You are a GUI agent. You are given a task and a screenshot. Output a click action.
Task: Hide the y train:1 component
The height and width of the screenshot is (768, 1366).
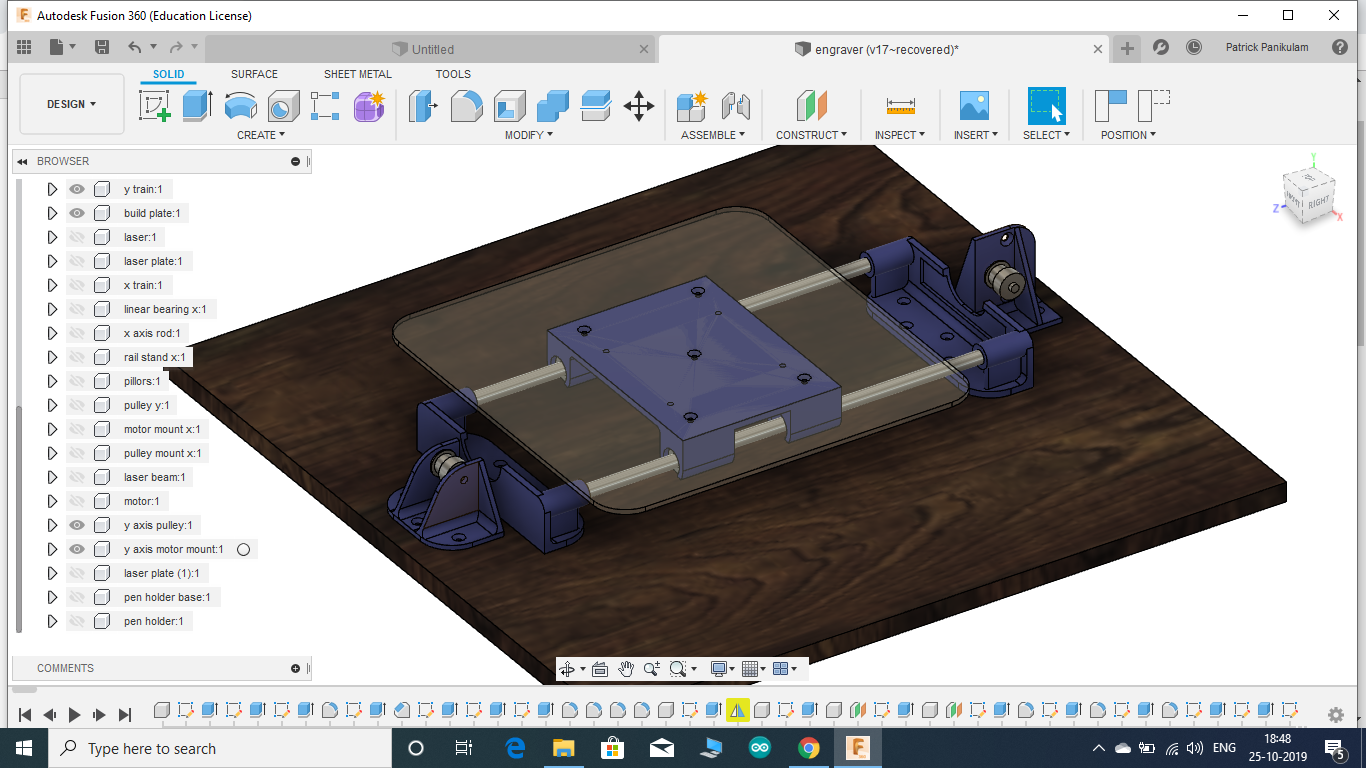pyautogui.click(x=77, y=189)
